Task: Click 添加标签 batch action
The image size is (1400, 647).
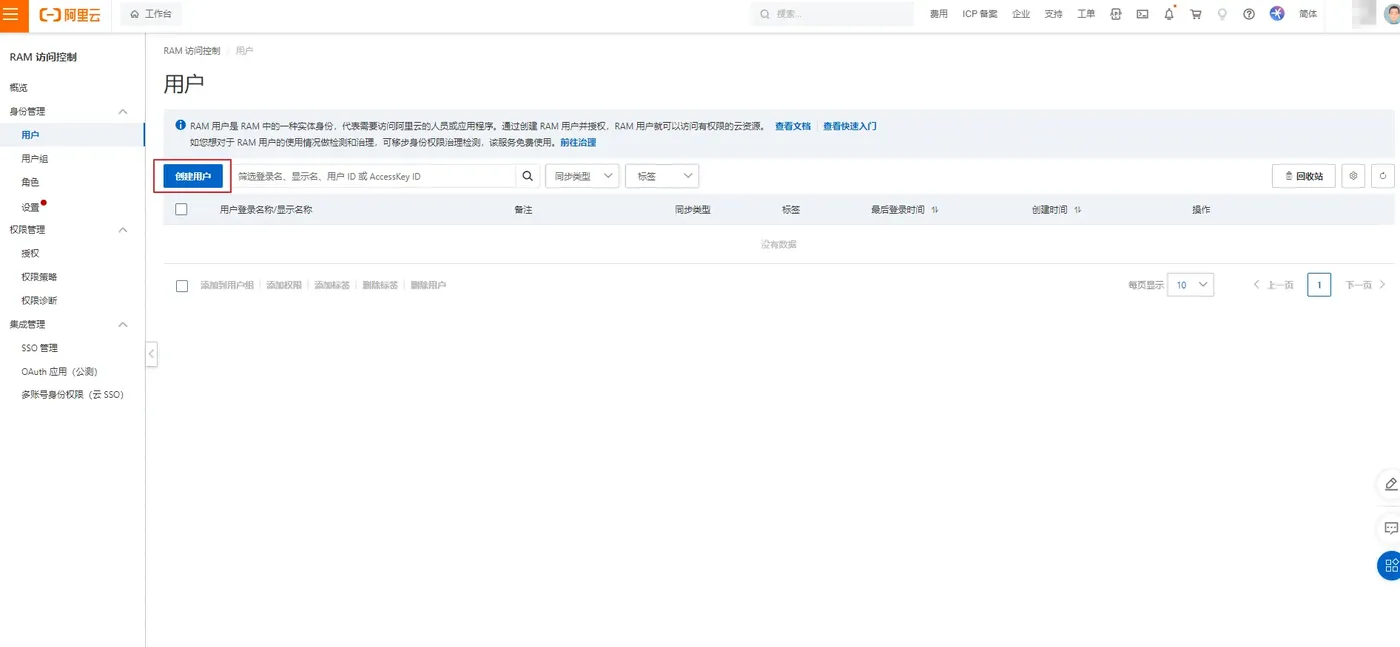Action: coord(332,286)
